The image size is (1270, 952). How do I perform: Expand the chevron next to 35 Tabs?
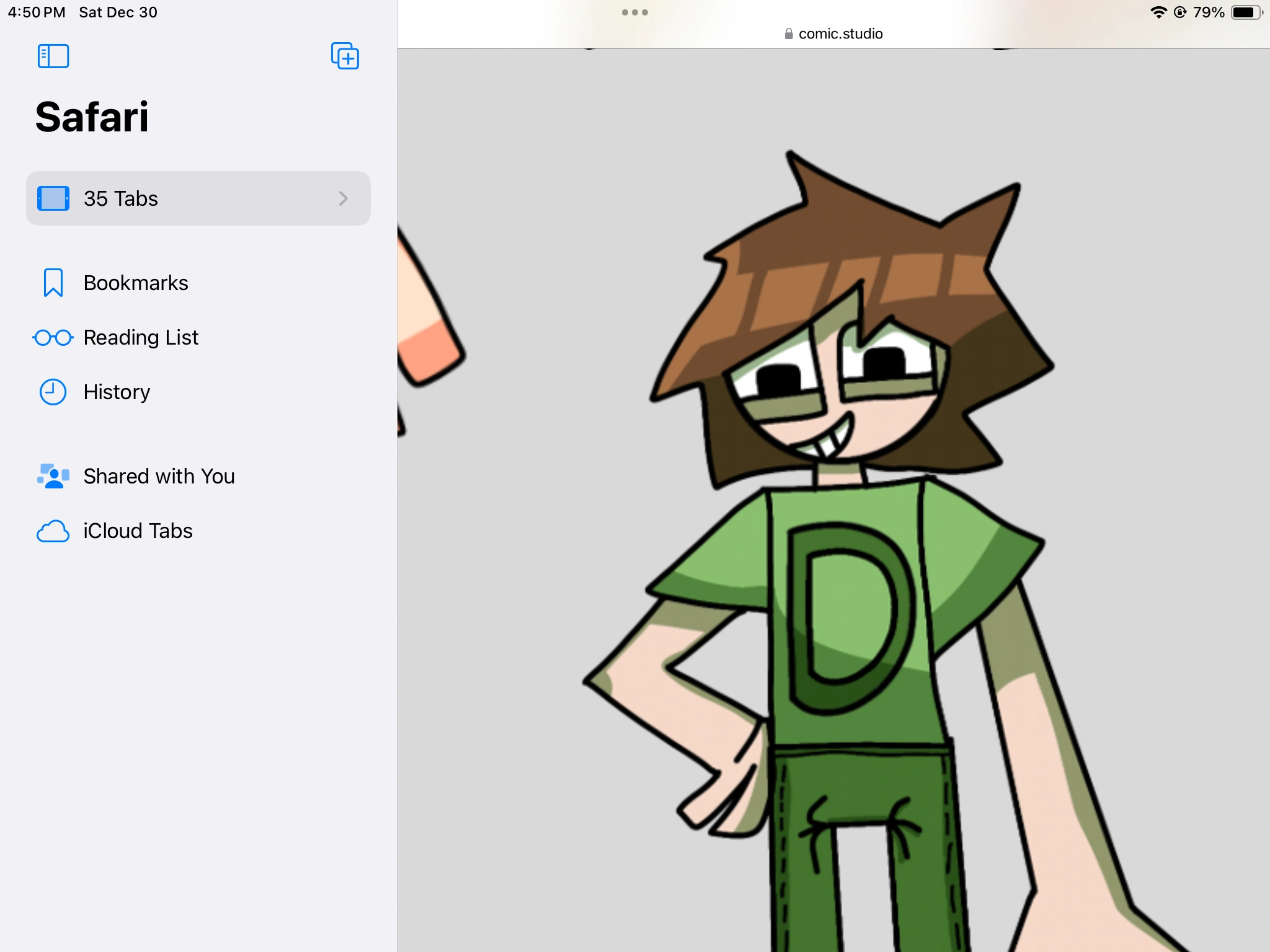[344, 198]
